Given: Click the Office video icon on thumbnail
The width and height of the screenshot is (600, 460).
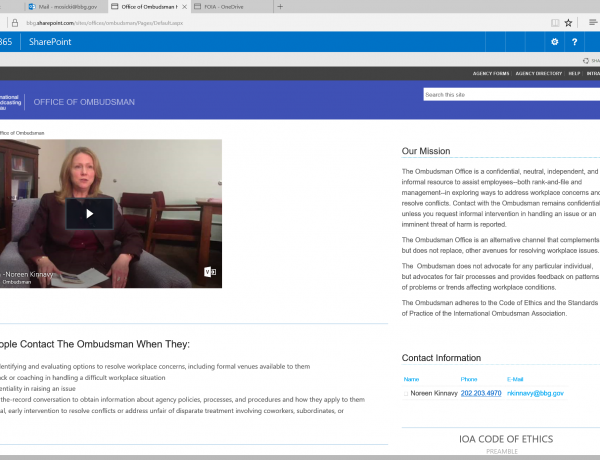Looking at the screenshot, I should (x=210, y=272).
